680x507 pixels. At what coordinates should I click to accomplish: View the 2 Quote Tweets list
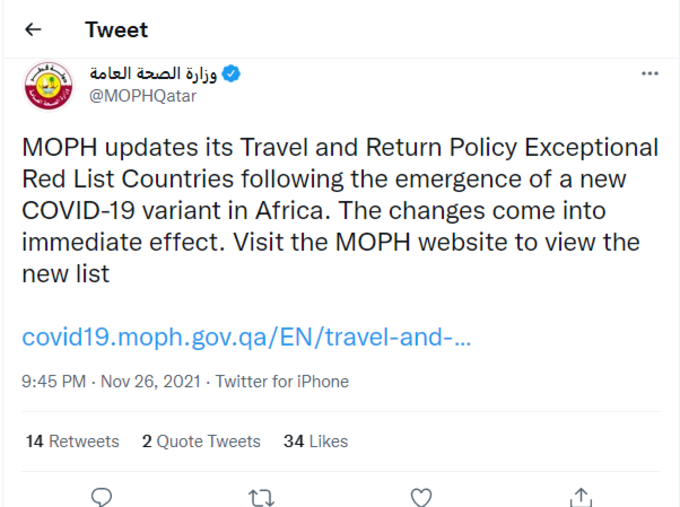(201, 441)
